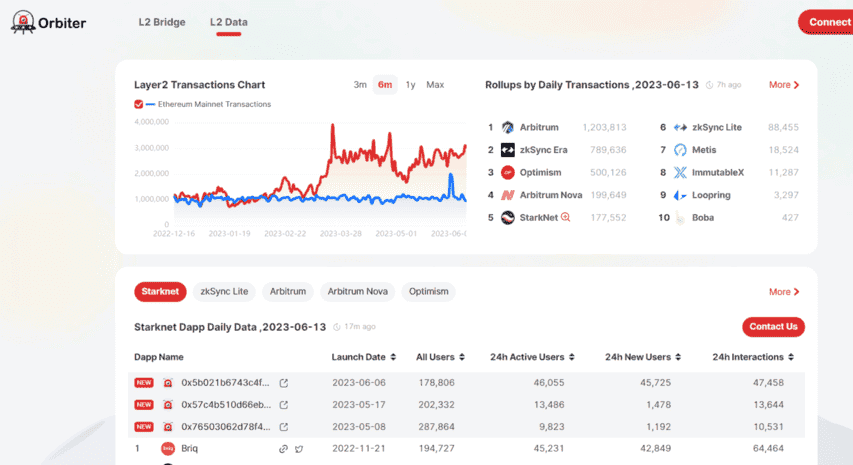Click the 0x5b021b6743c4f... dapp name
This screenshot has width=853, height=465.
tap(225, 383)
